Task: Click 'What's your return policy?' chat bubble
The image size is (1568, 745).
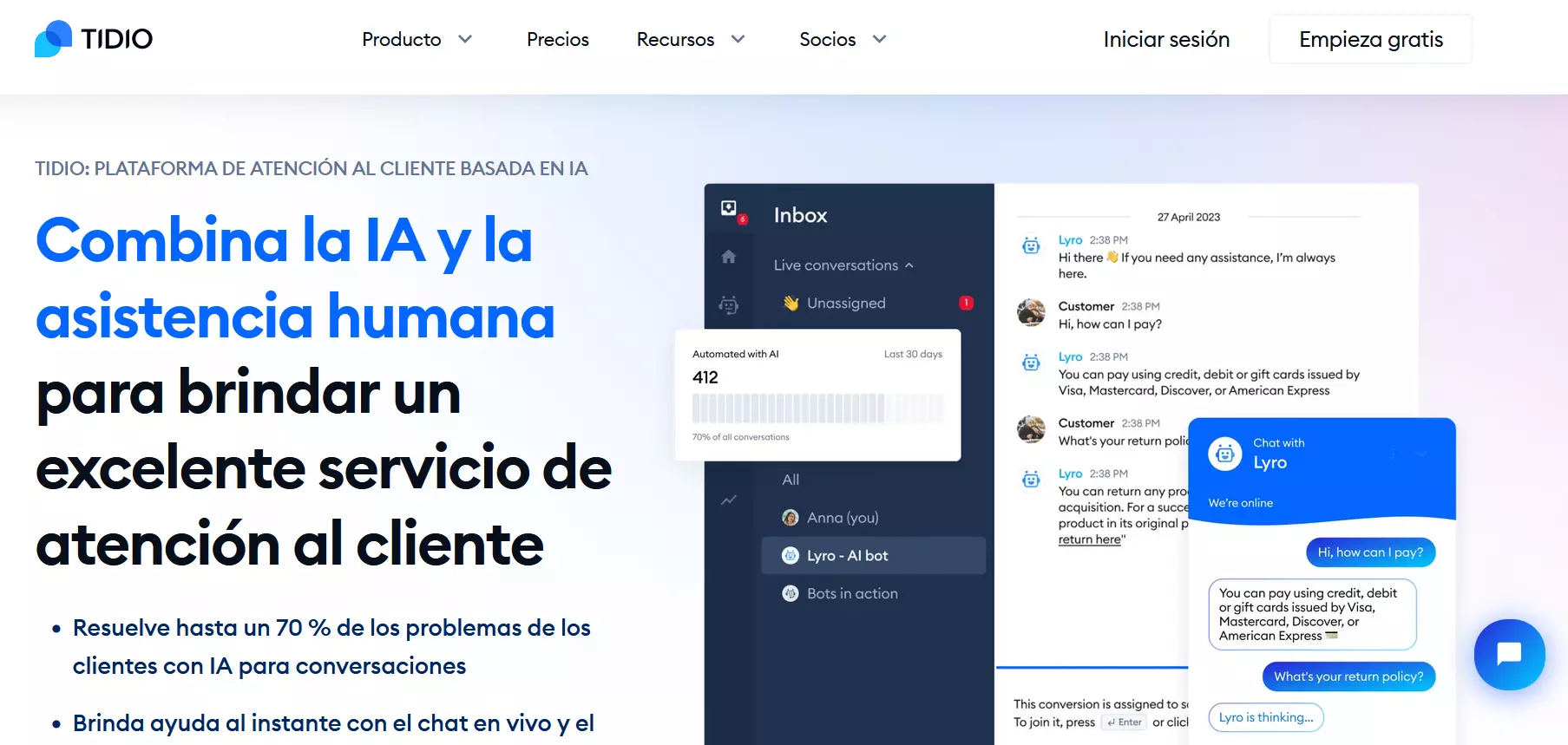Action: [1348, 676]
